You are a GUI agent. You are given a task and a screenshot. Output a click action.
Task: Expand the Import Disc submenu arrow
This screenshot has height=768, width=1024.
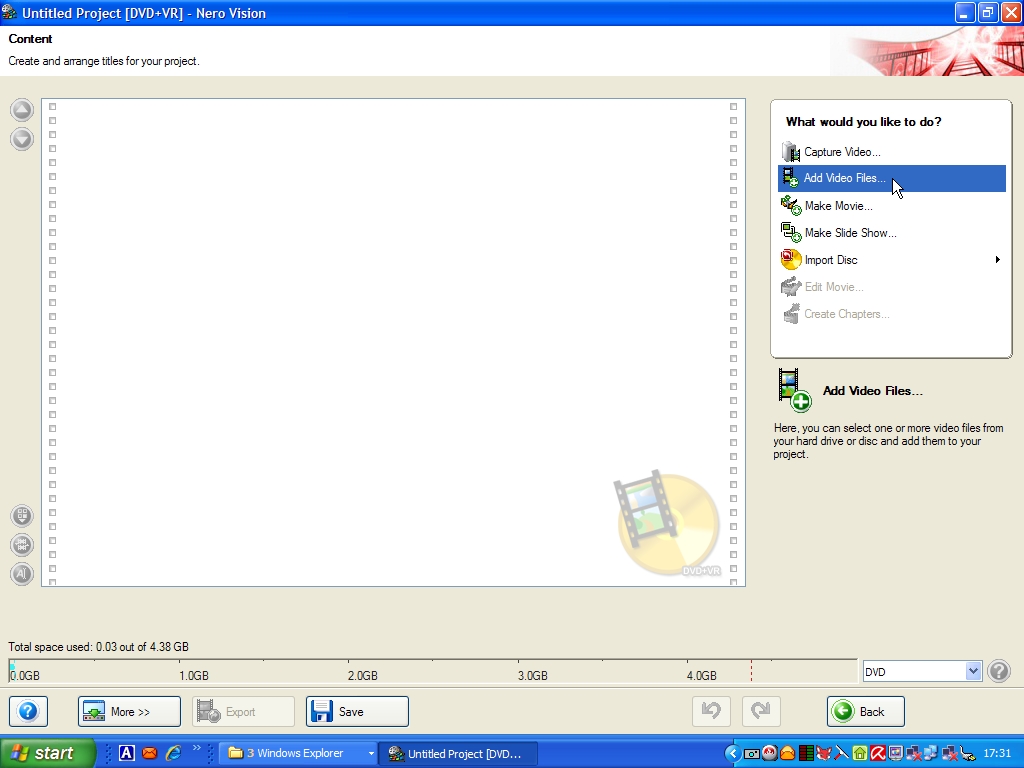(997, 260)
